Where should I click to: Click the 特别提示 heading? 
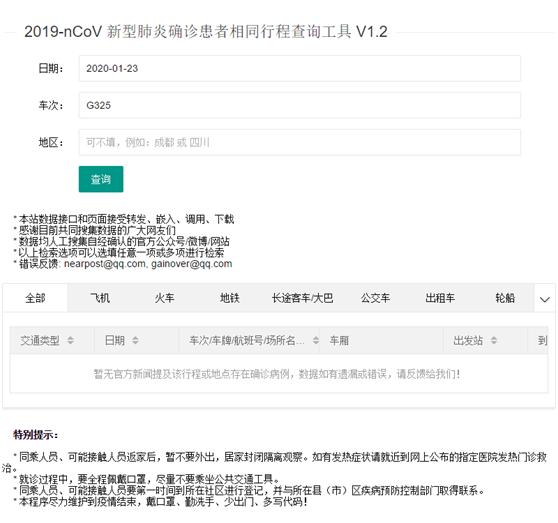(x=35, y=435)
